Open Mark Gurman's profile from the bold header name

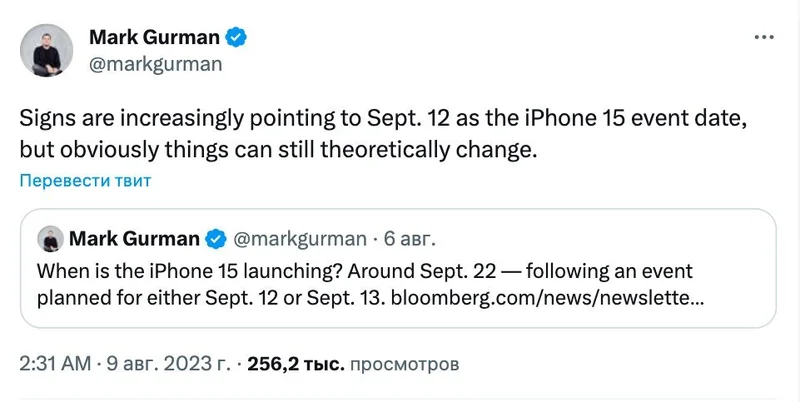pos(154,38)
